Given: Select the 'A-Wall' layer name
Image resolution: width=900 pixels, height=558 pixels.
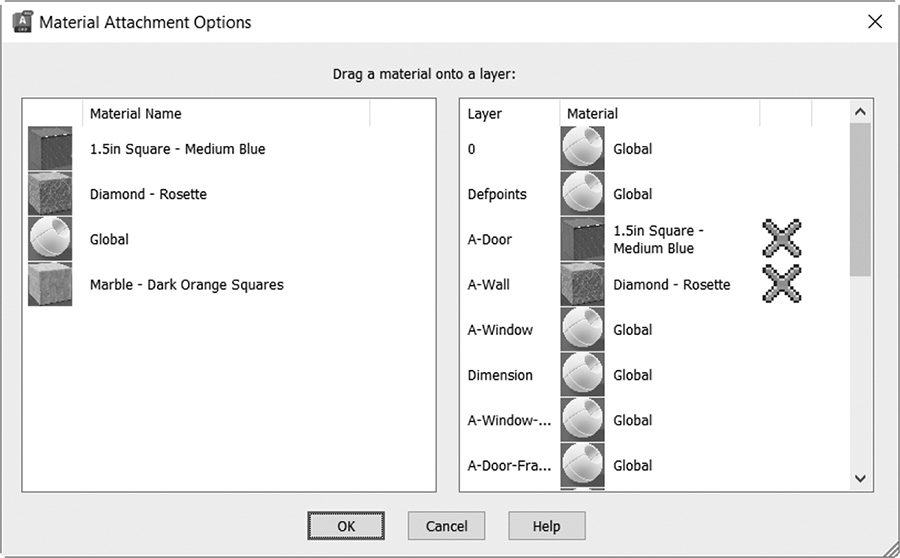Looking at the screenshot, I should 488,285.
